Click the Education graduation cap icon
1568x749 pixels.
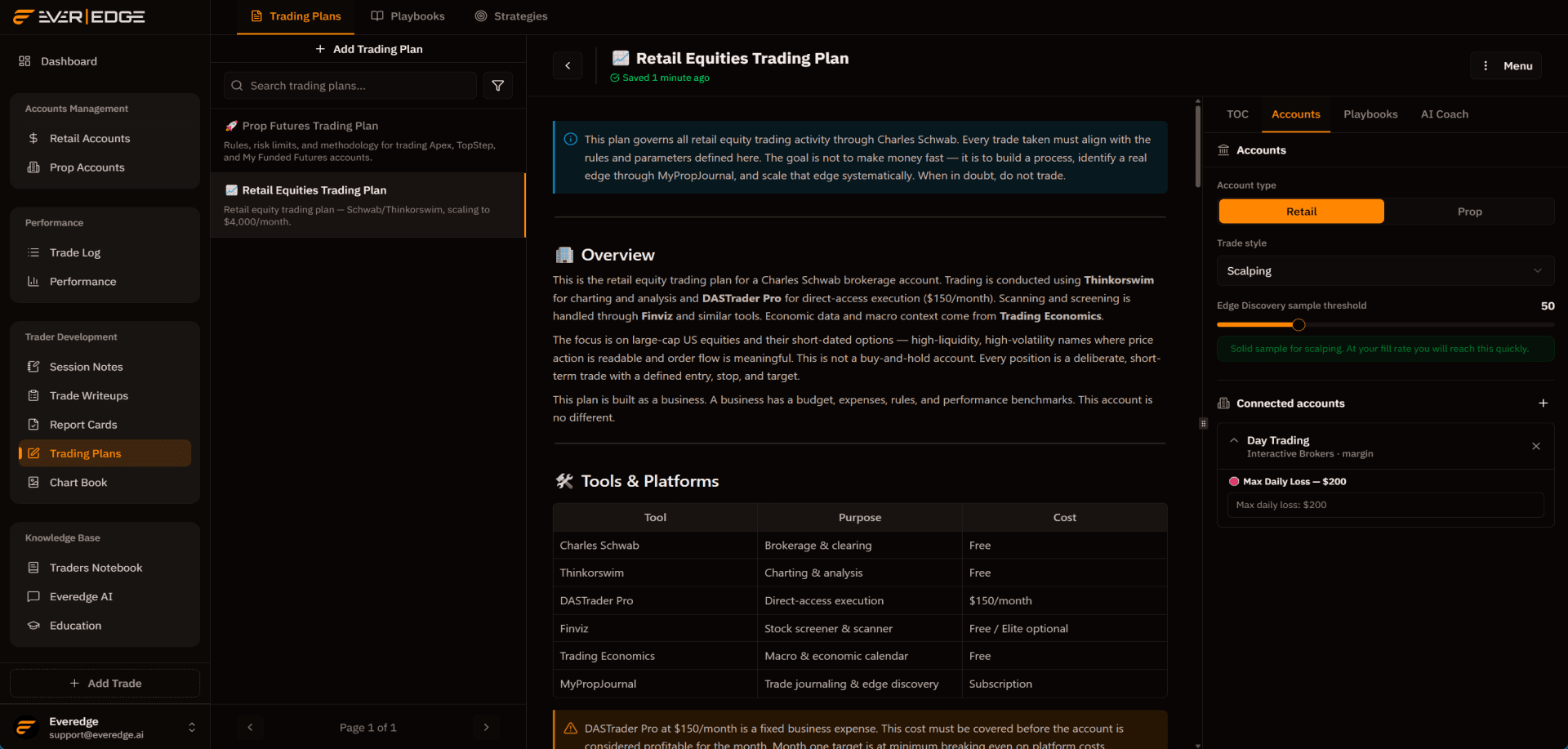click(x=33, y=626)
